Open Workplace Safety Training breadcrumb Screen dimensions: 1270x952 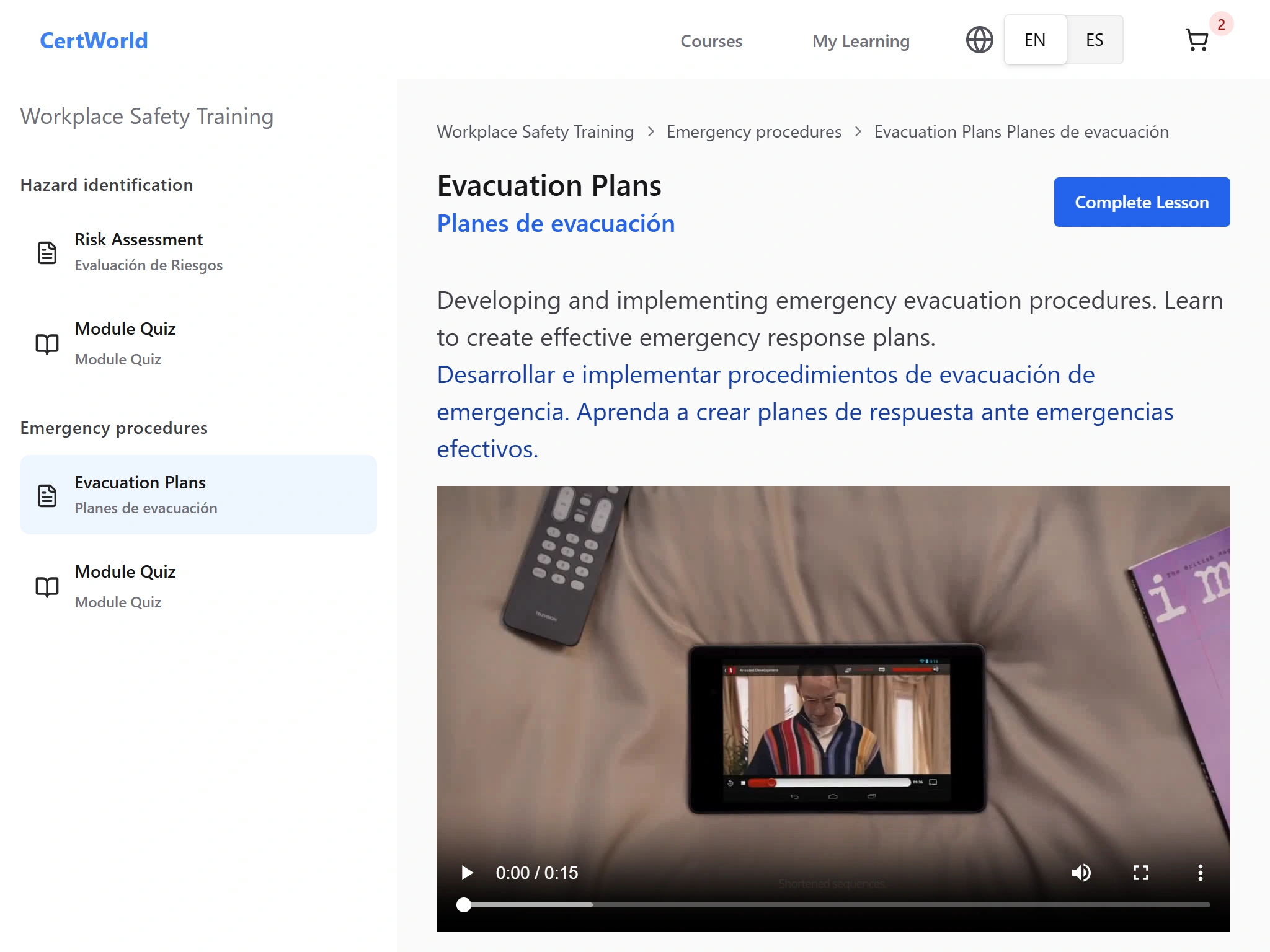[535, 132]
